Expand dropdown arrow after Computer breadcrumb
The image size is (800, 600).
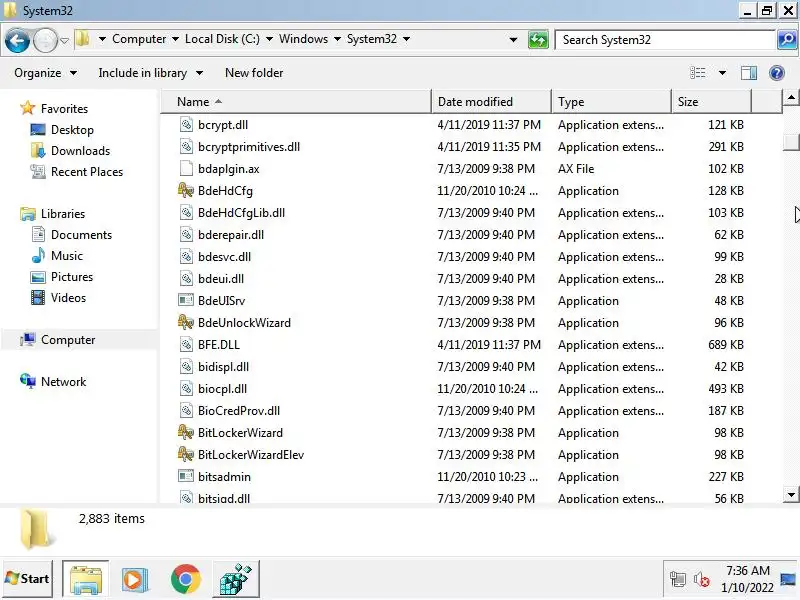pos(175,39)
